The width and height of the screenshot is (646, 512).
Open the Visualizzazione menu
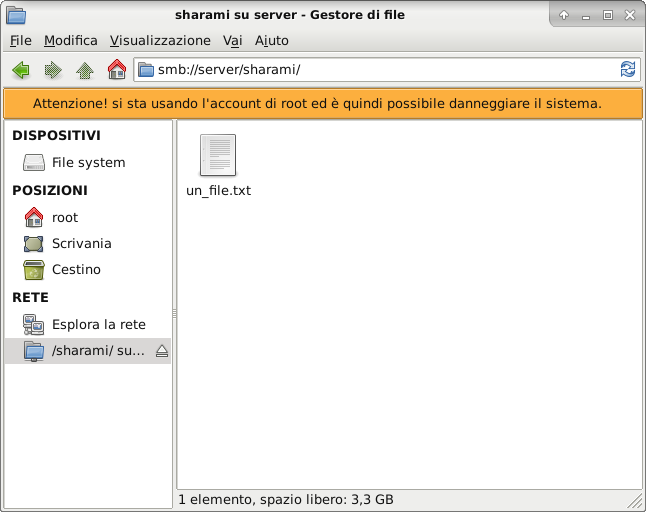point(160,40)
